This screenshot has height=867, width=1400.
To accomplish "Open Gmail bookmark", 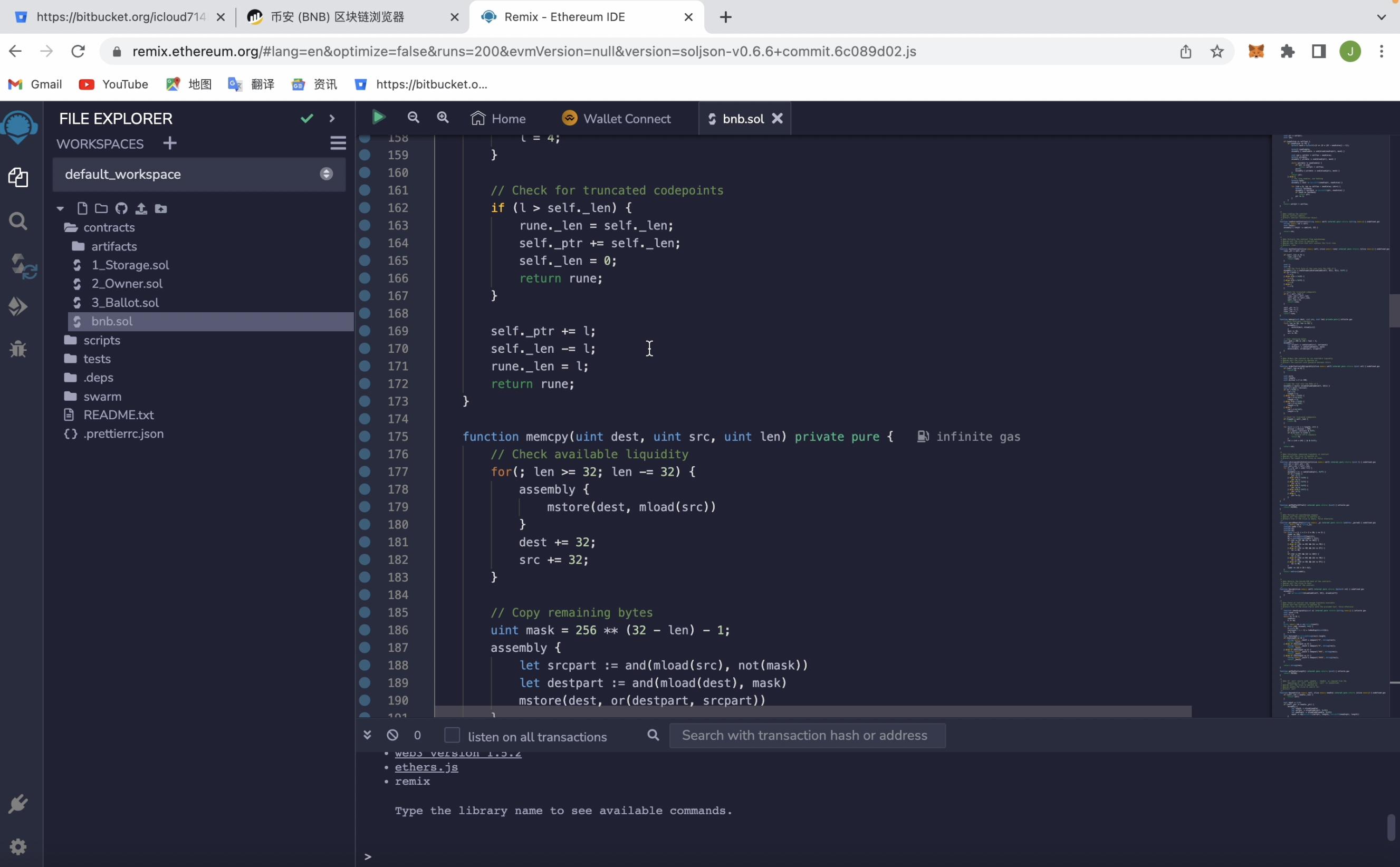I will tap(35, 84).
